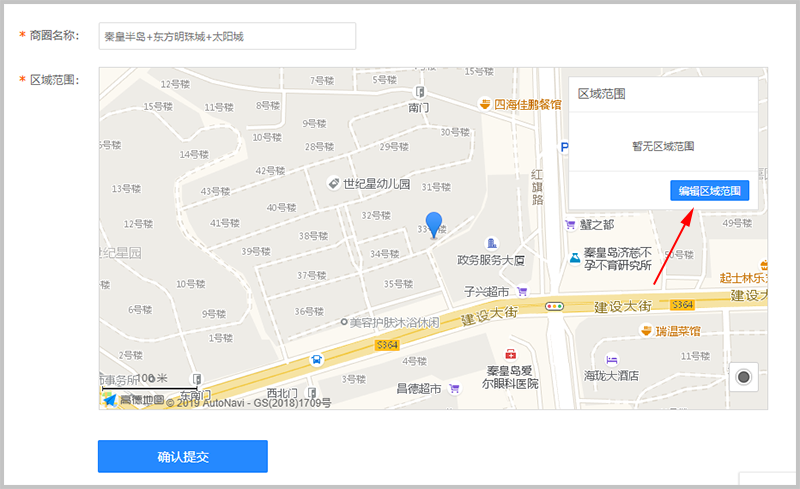Click the 世纪星幼儿园 tag icon
Image resolution: width=800 pixels, height=489 pixels.
tap(334, 183)
